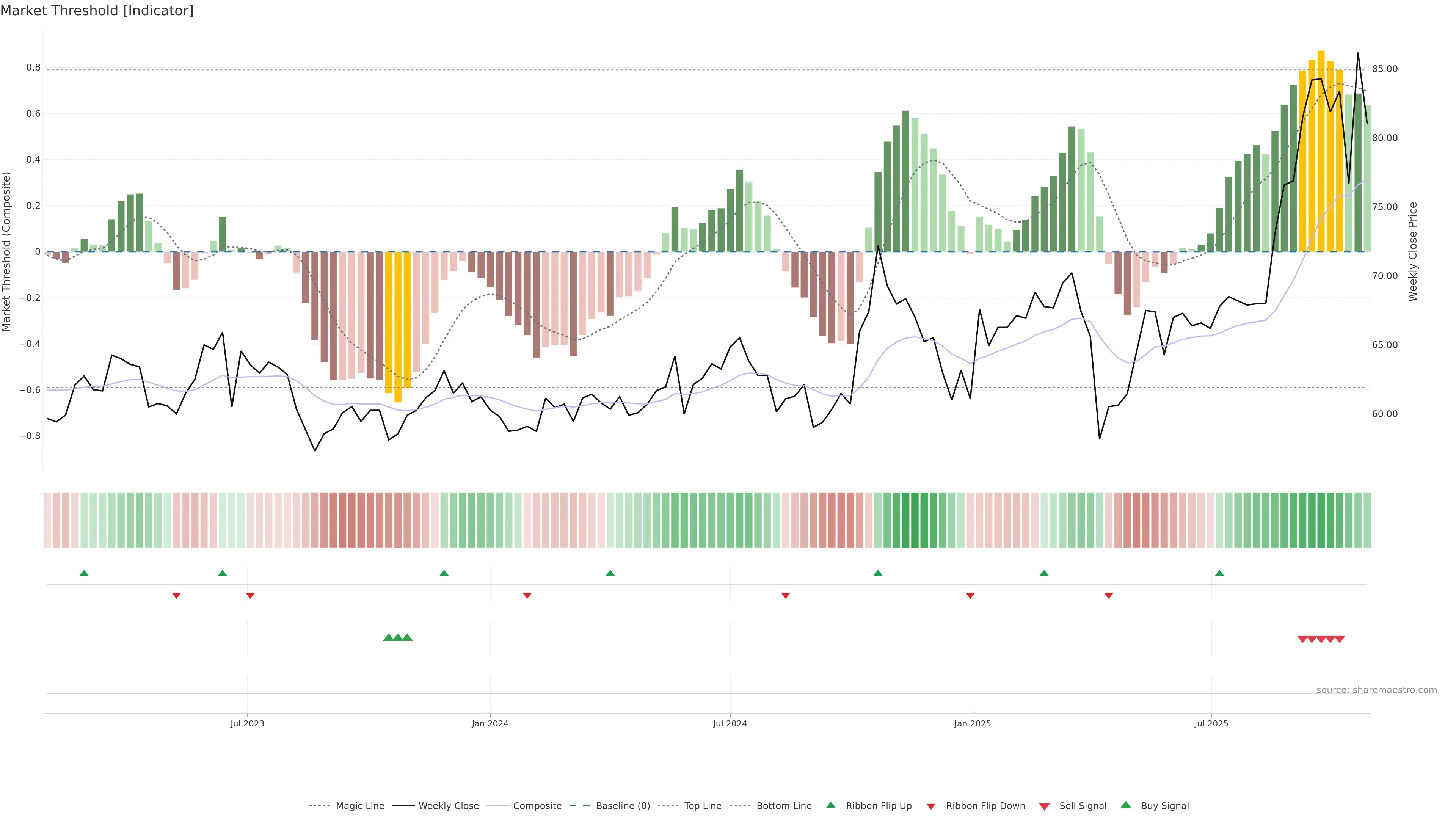This screenshot has width=1456, height=819.
Task: Click the source: sharemaestro.com text
Action: coord(1376,690)
